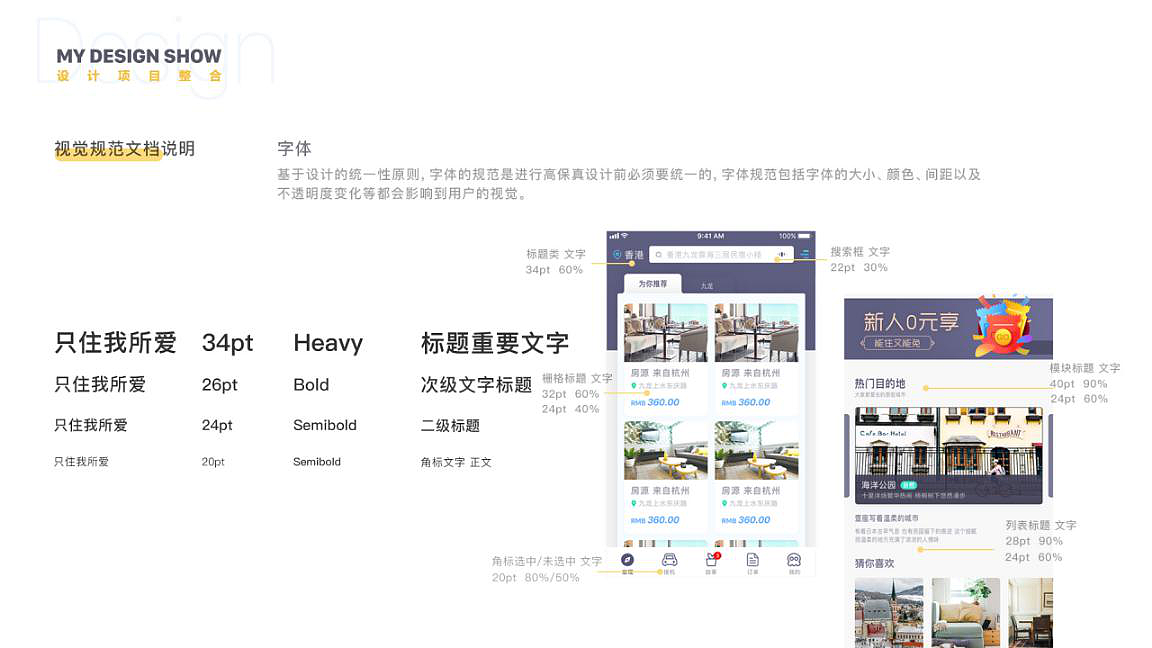Click the magnifier icon inside the search bar
The width and height of the screenshot is (1152, 648).
pos(659,254)
